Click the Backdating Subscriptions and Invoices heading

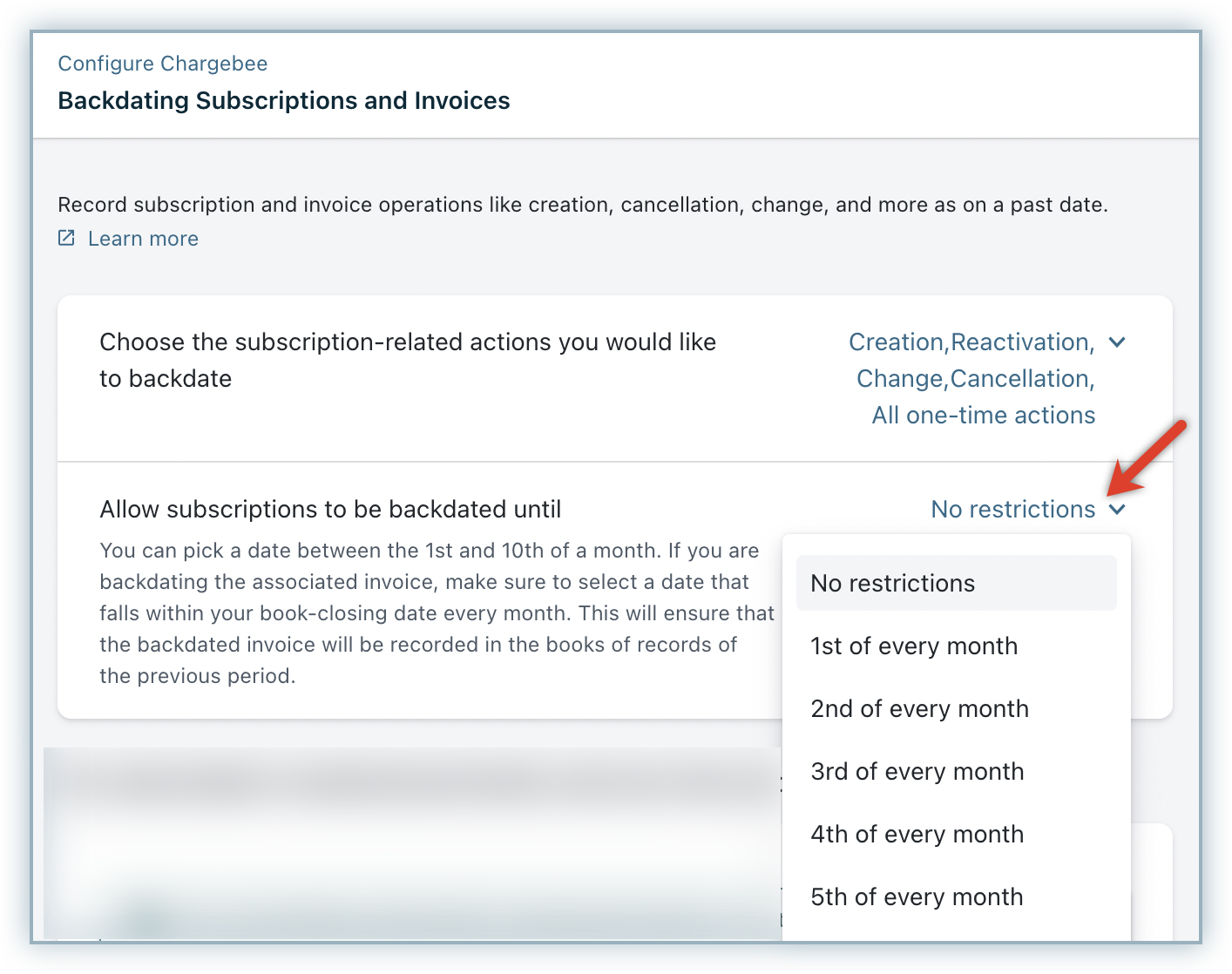click(283, 101)
